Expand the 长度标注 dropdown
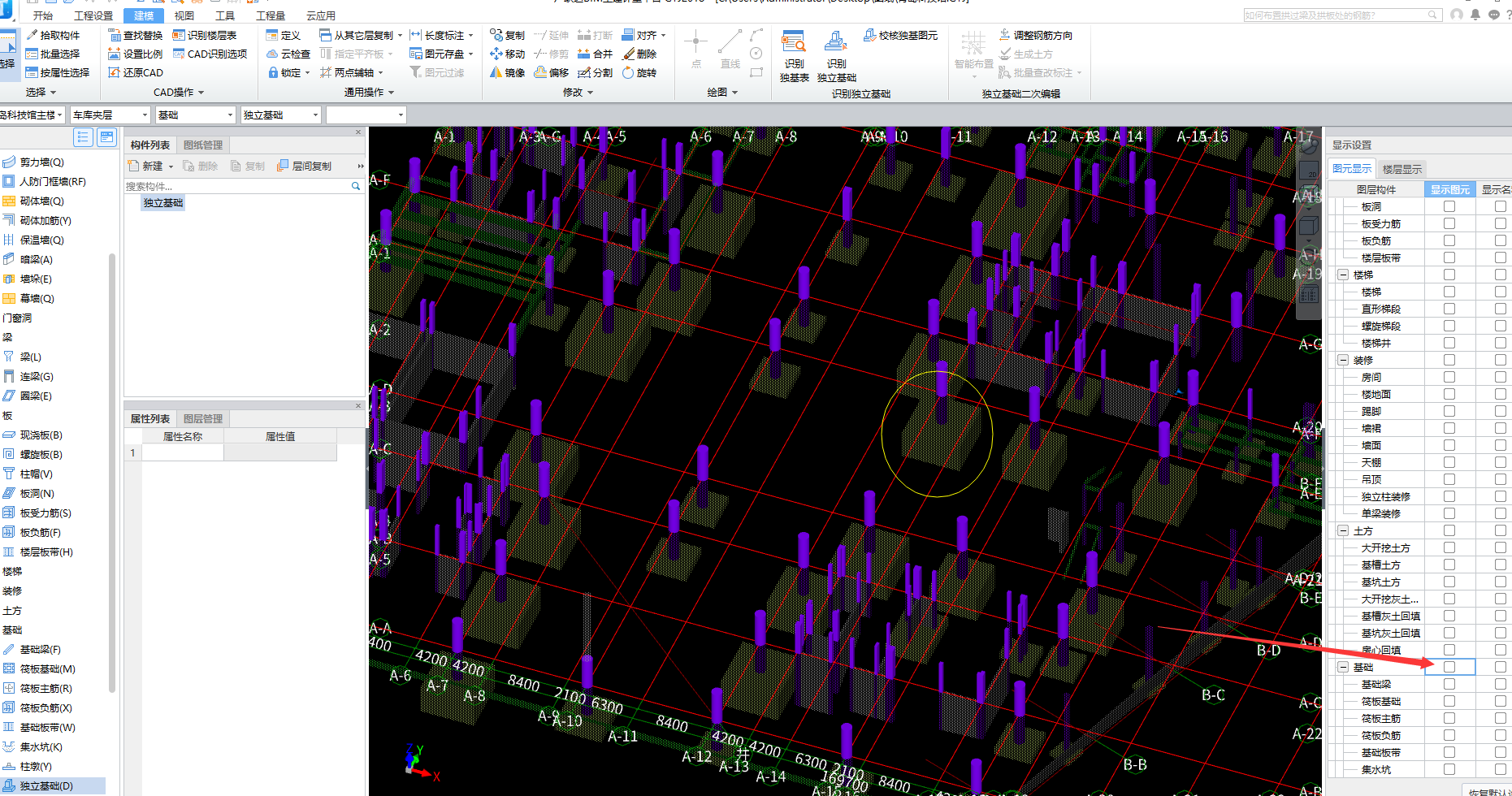 click(x=471, y=35)
